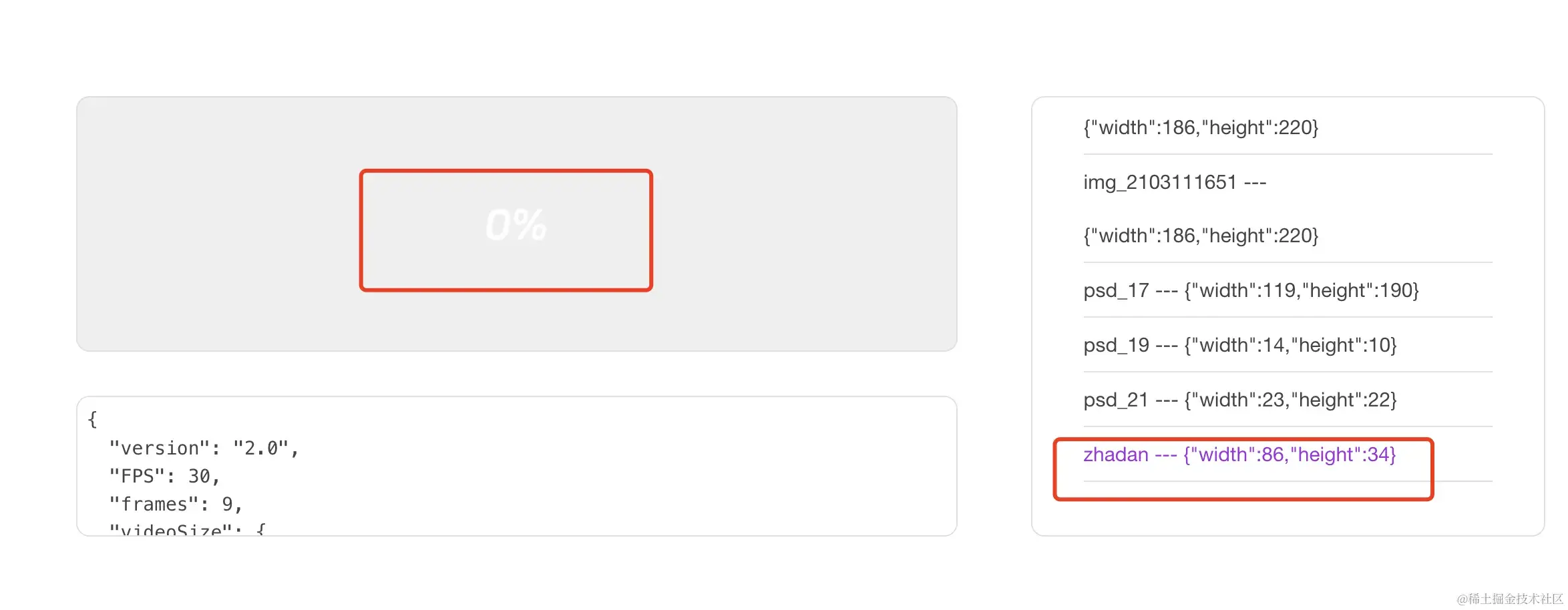Open the psd_19 list item
1568x610 pixels.
point(1239,345)
